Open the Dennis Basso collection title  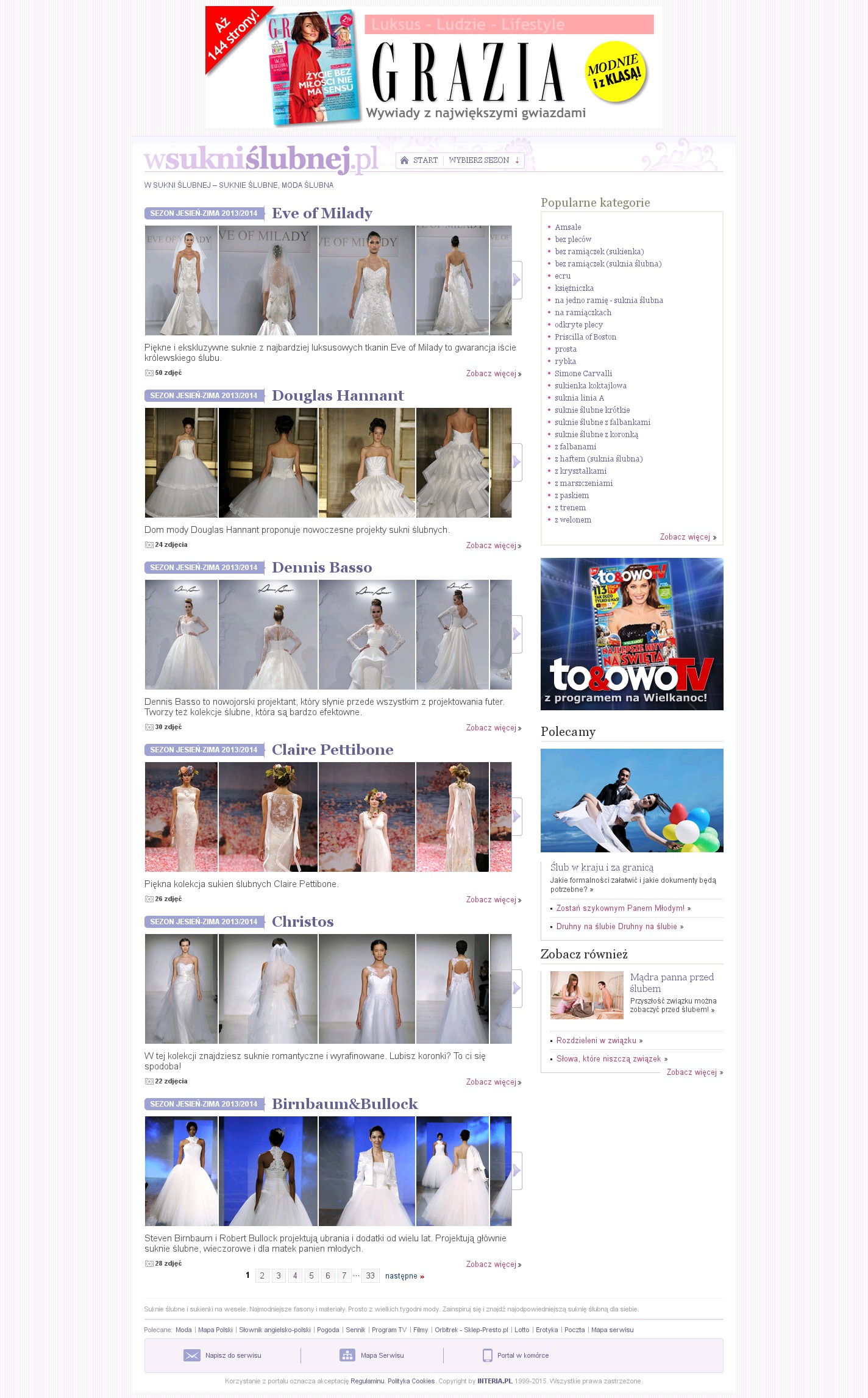pos(322,568)
